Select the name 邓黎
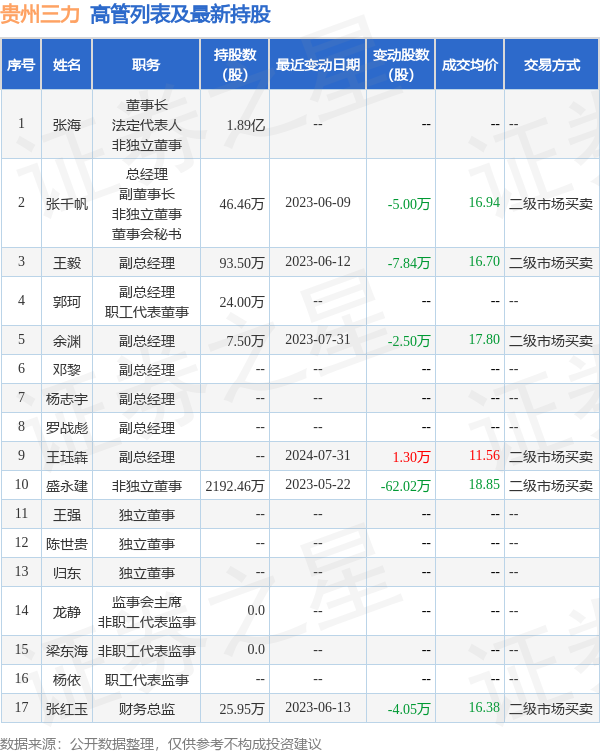Image resolution: width=600 pixels, height=753 pixels. coord(67,370)
